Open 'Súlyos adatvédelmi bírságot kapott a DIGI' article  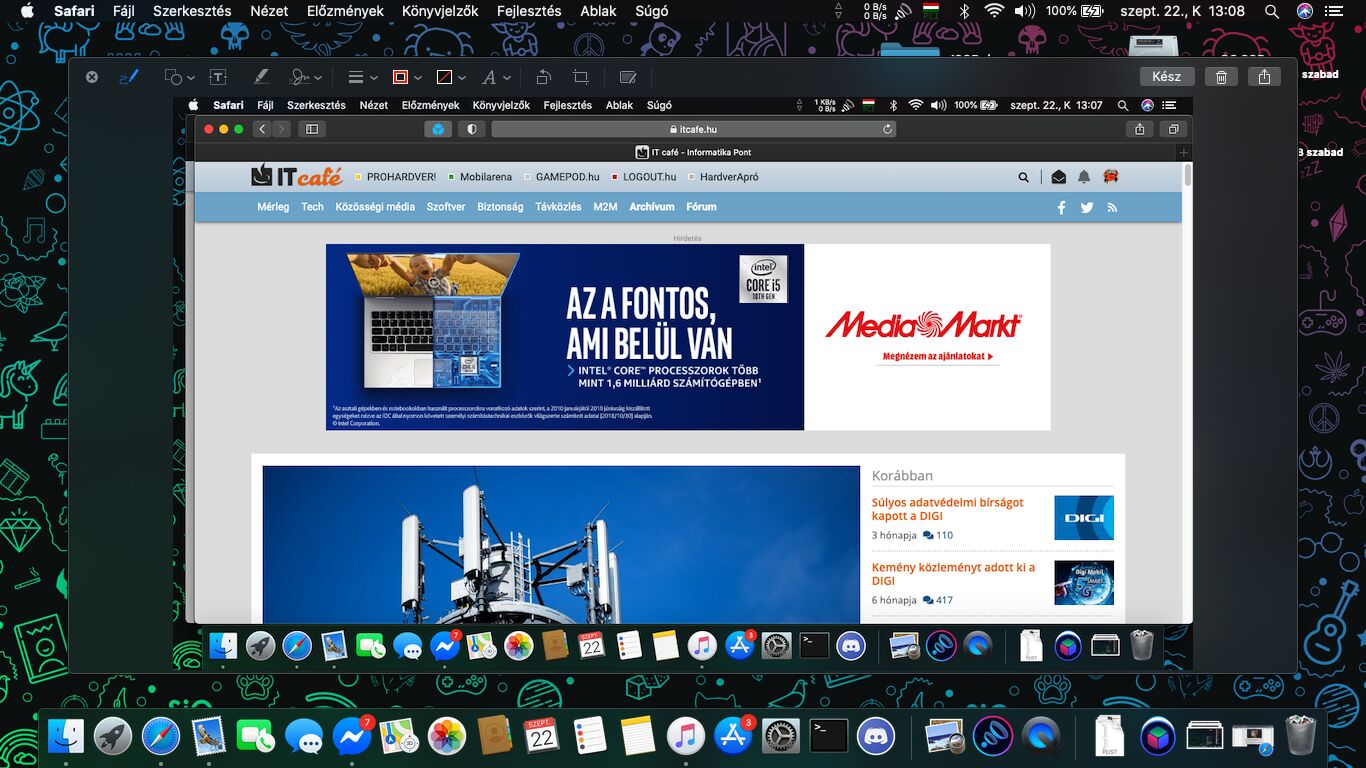[948, 509]
